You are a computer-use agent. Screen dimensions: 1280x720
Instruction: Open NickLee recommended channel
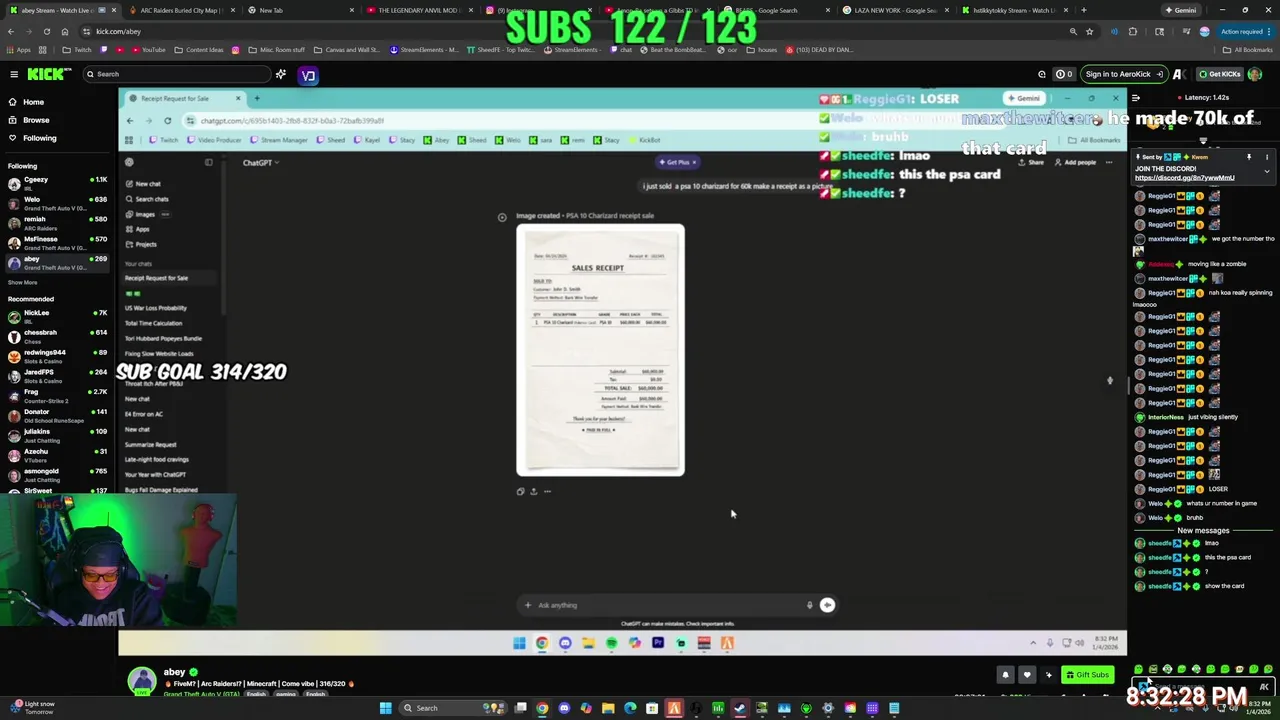point(57,316)
